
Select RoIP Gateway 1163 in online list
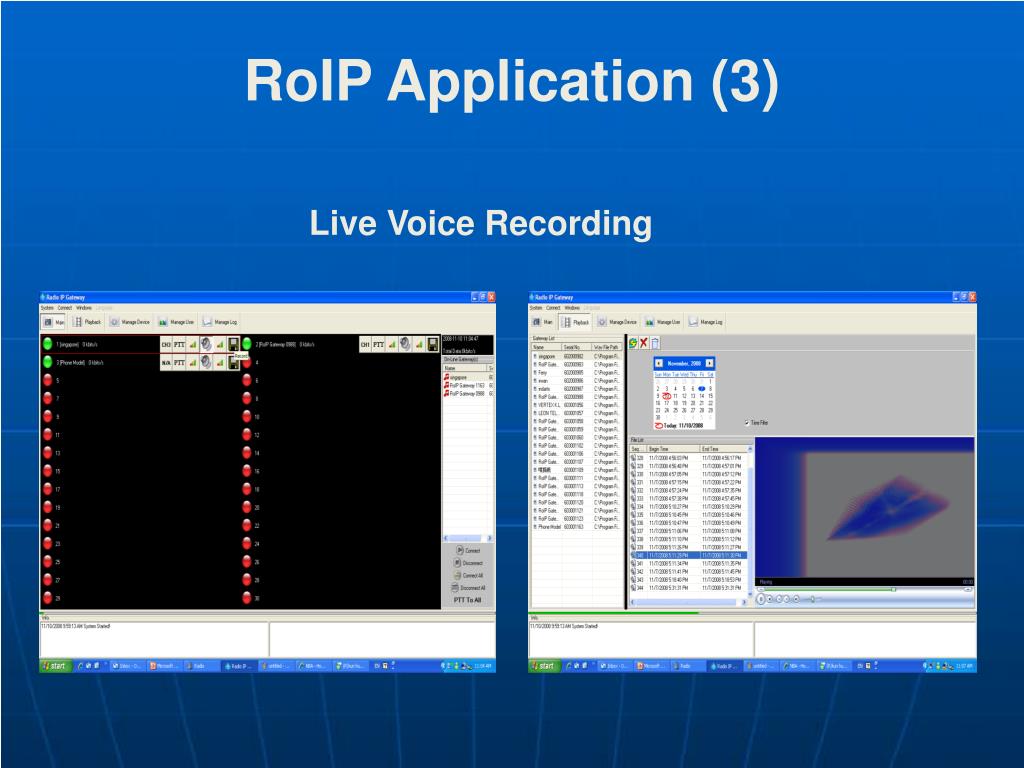(x=468, y=385)
